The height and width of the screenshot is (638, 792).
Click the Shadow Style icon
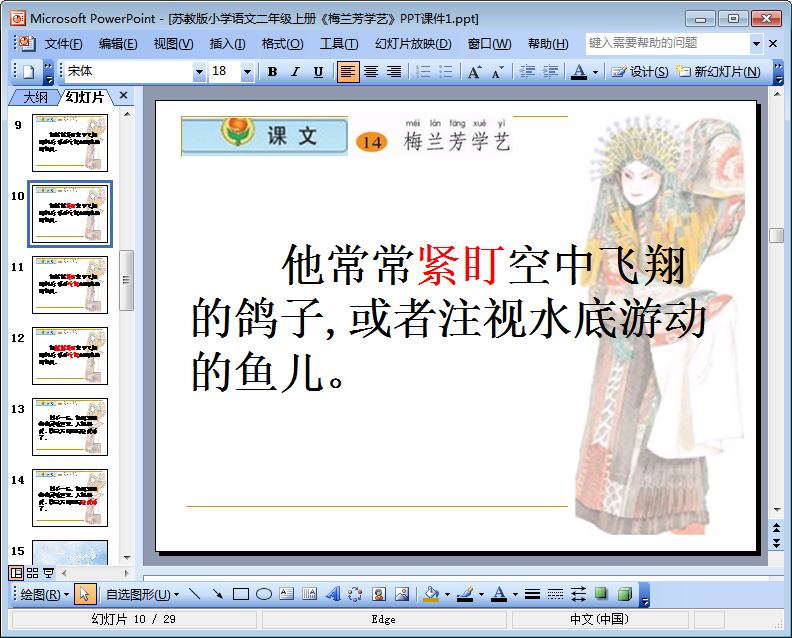pos(601,594)
